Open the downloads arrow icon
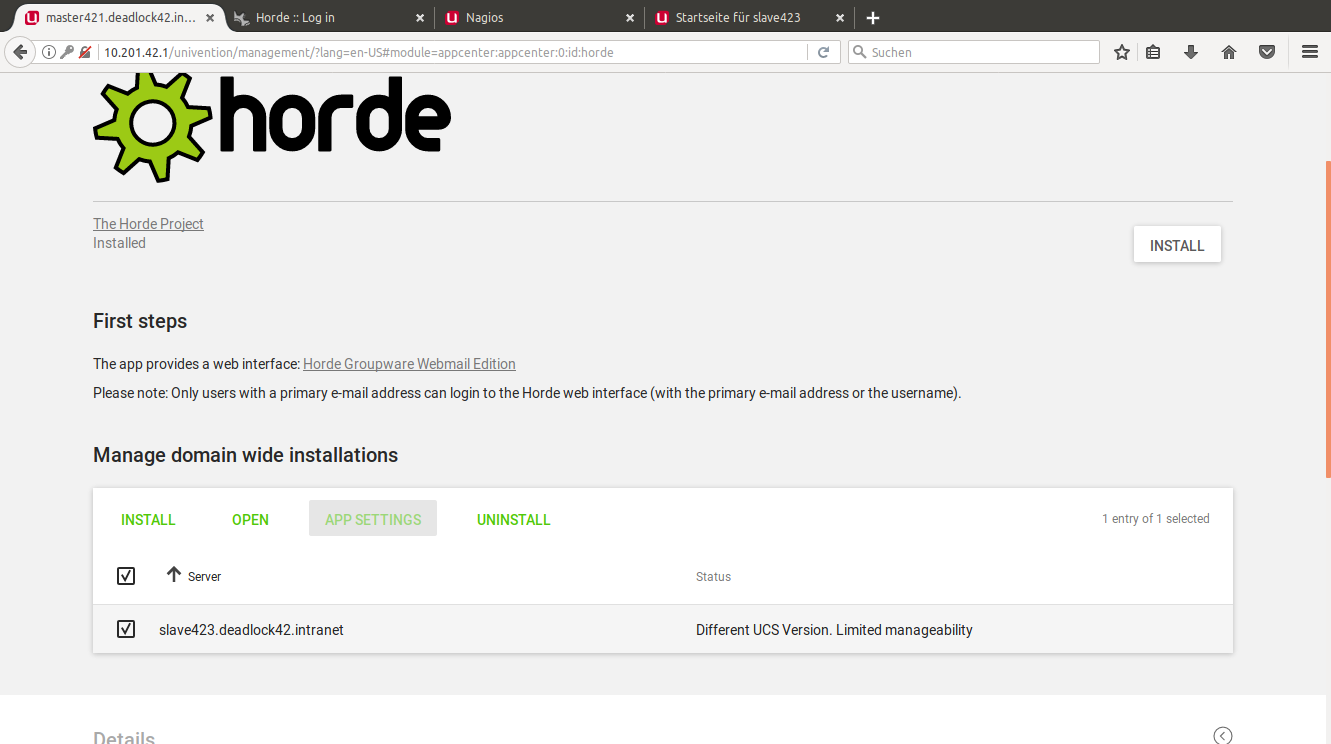The width and height of the screenshot is (1331, 744). [1190, 52]
